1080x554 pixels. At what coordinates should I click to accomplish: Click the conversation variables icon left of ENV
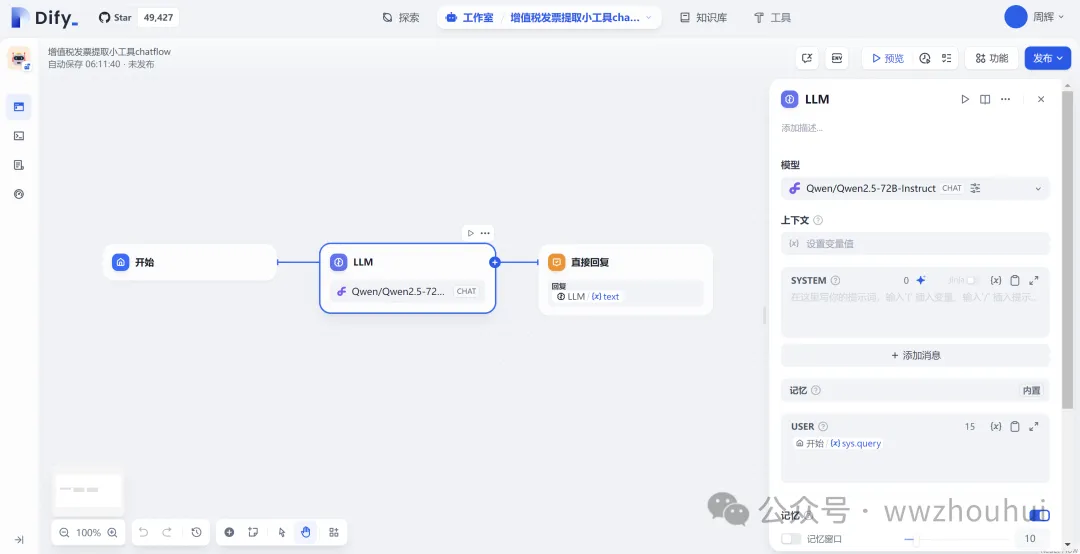(x=807, y=59)
